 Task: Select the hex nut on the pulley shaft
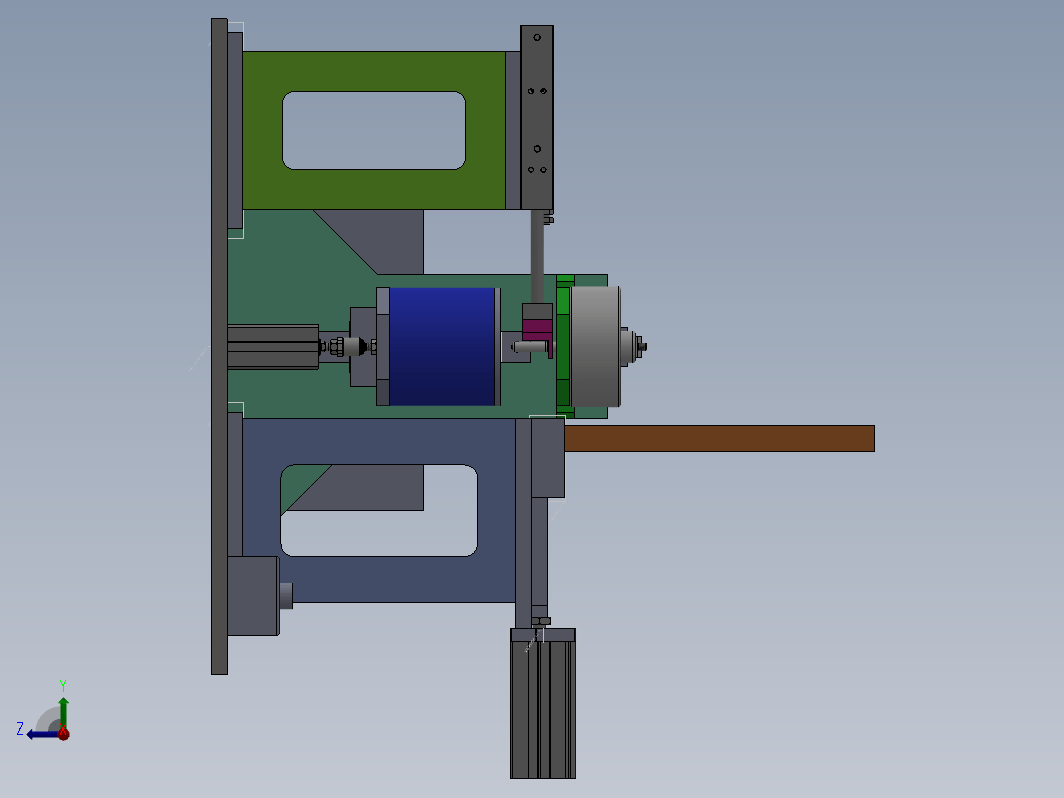pos(640,347)
